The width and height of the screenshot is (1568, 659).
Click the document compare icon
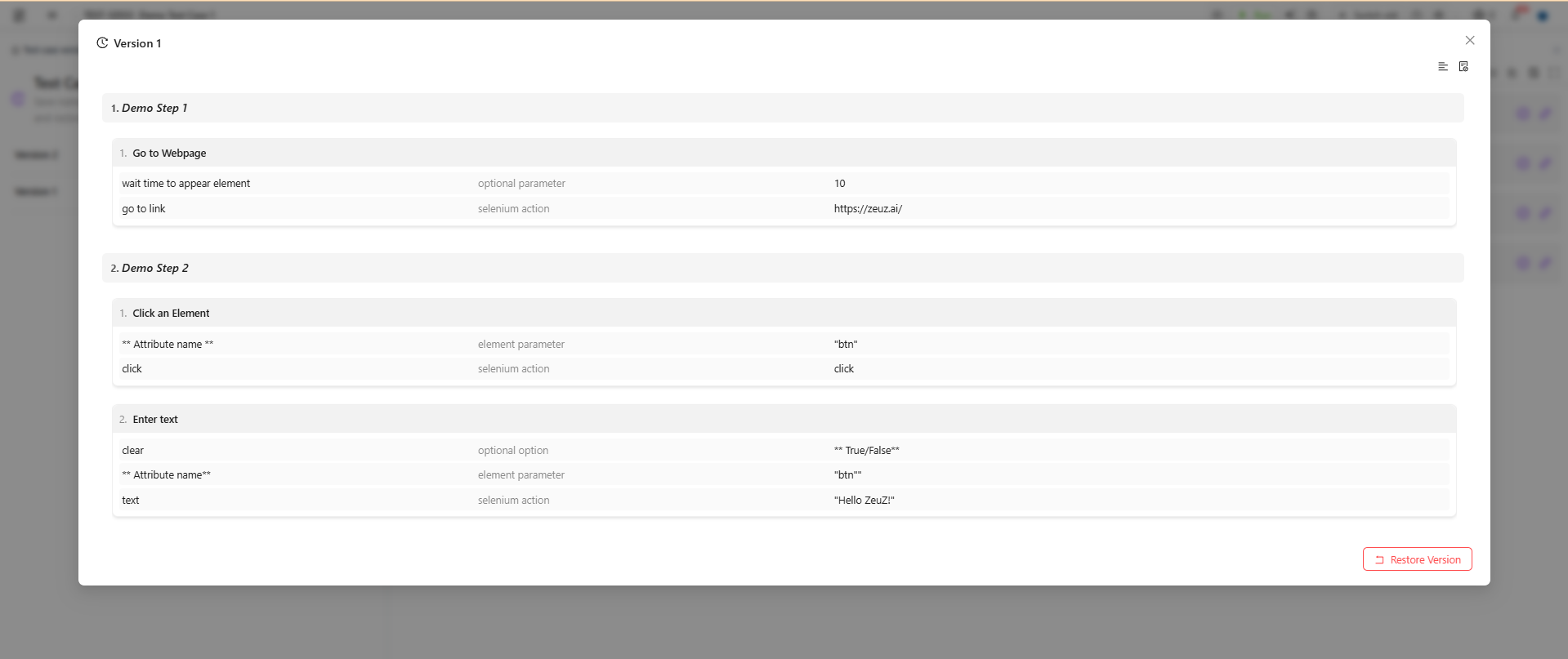pyautogui.click(x=1463, y=66)
